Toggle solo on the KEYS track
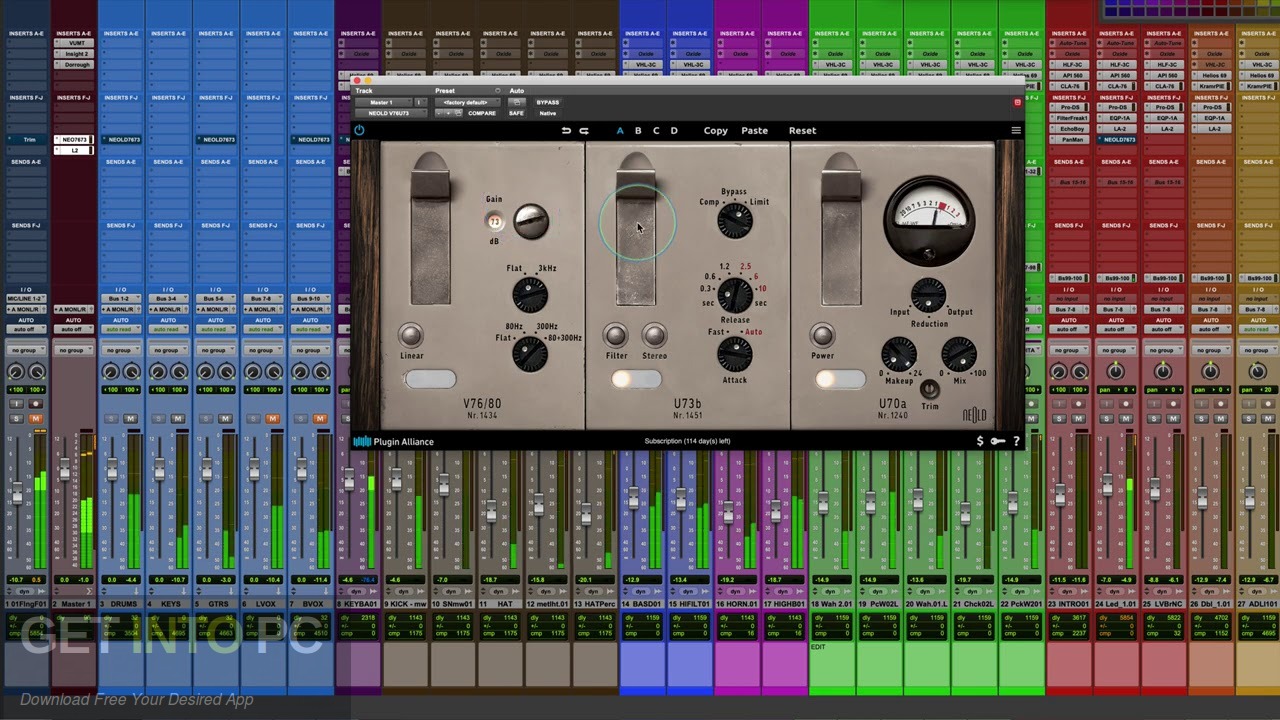This screenshot has height=720, width=1280. 159,418
